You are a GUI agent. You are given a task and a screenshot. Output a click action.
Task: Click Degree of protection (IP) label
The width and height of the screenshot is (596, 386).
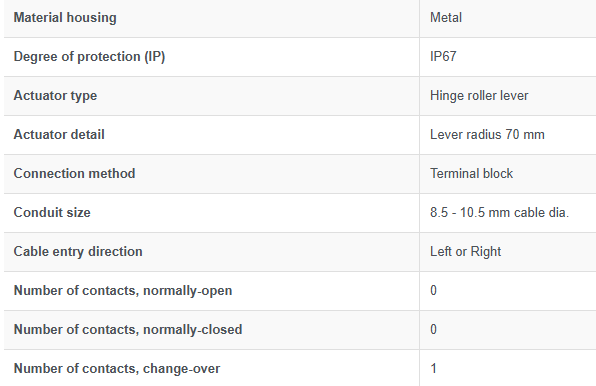(x=89, y=57)
